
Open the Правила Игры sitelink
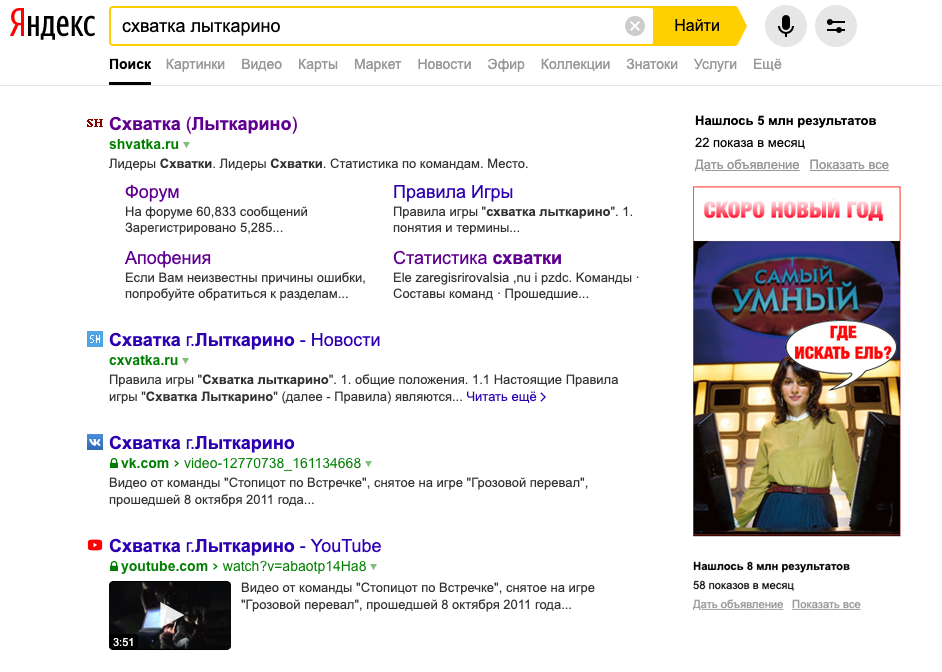click(x=453, y=192)
